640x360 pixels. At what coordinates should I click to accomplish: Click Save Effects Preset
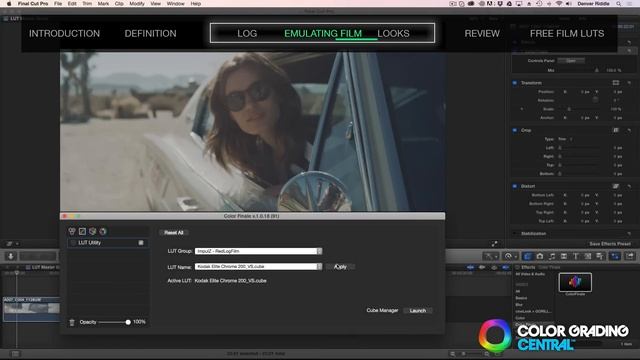(610, 244)
